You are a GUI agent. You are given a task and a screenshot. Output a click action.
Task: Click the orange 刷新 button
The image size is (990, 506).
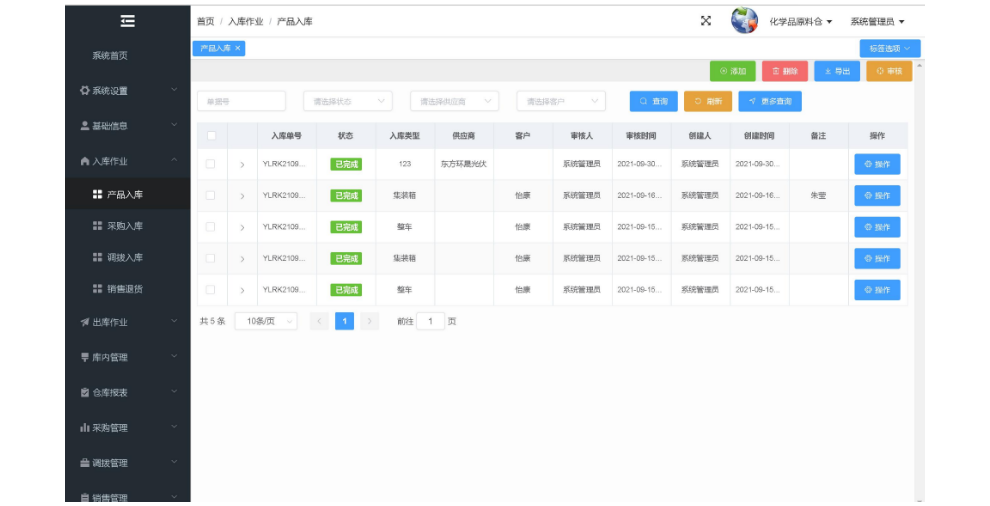pyautogui.click(x=708, y=101)
